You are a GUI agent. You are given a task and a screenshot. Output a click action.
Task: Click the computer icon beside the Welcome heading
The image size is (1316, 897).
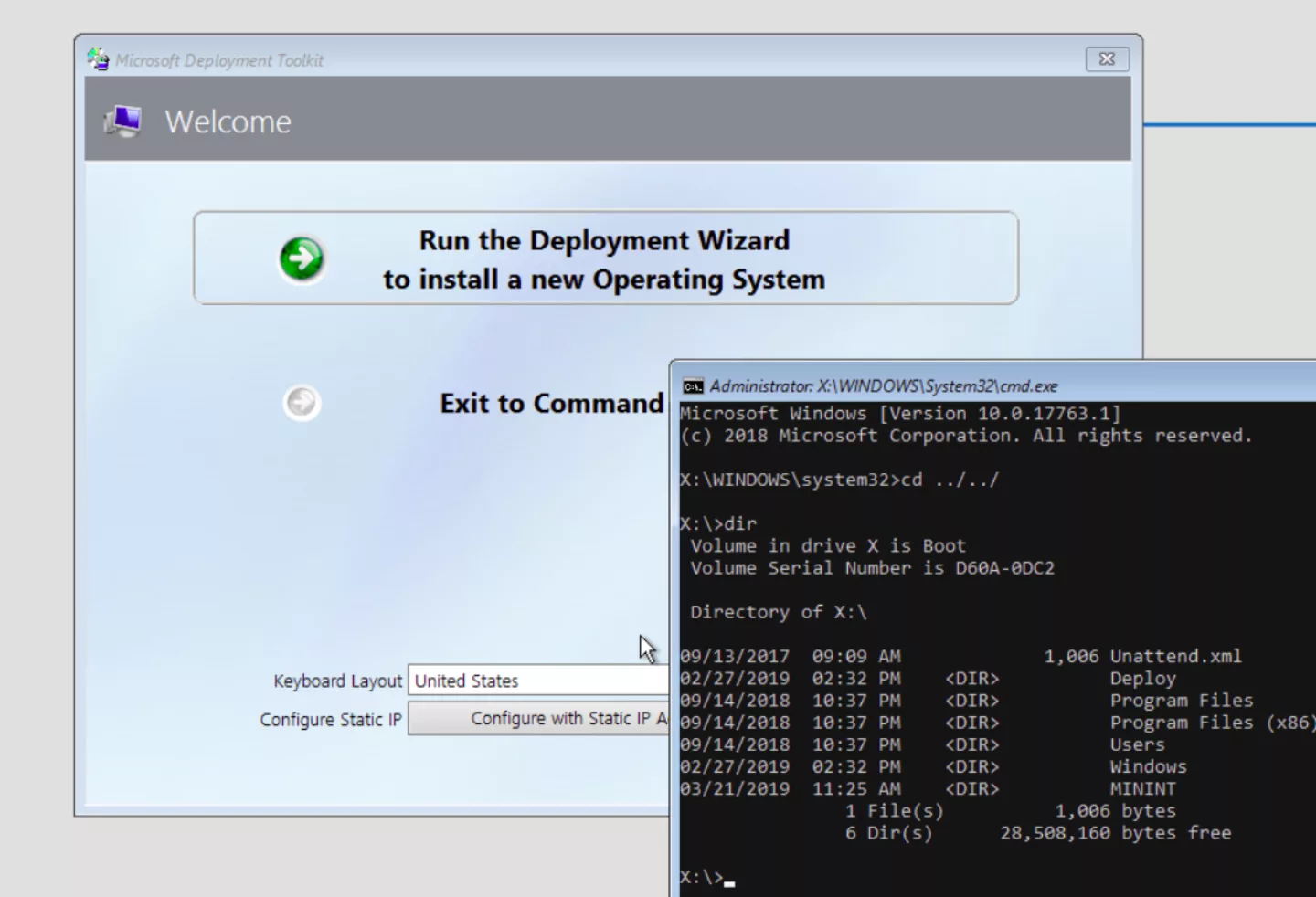tap(123, 121)
